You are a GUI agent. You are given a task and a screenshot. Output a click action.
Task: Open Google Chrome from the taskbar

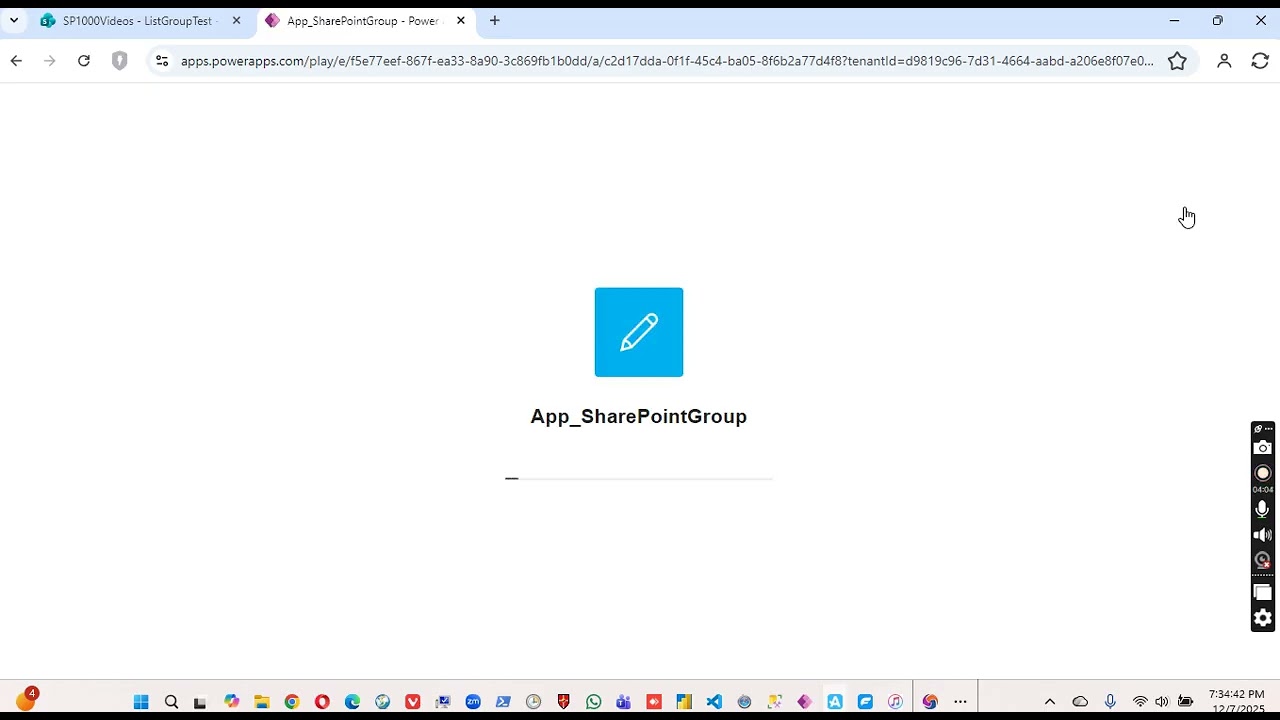(x=292, y=702)
